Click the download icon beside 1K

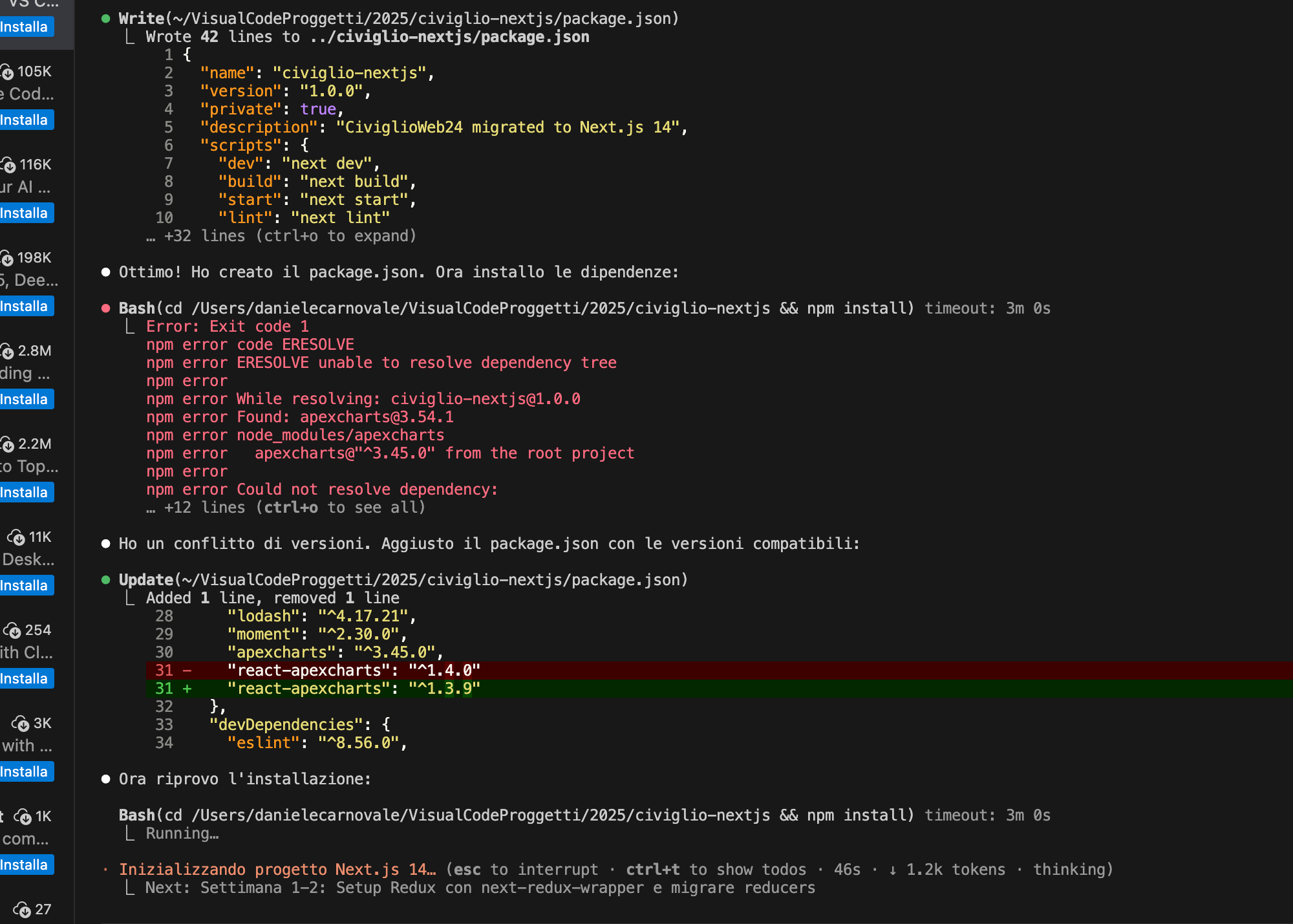click(23, 817)
